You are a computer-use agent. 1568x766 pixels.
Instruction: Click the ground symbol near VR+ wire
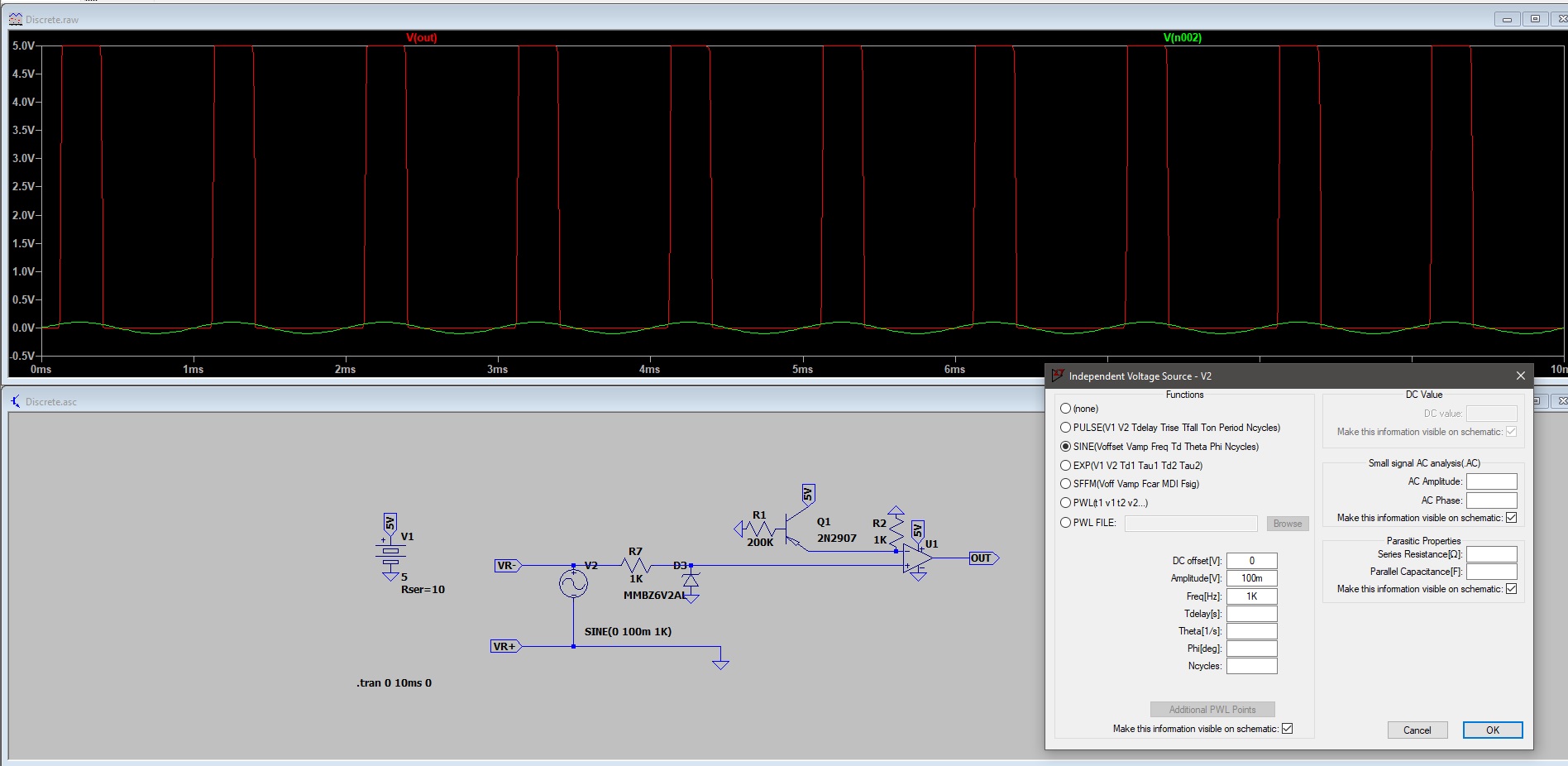point(720,663)
